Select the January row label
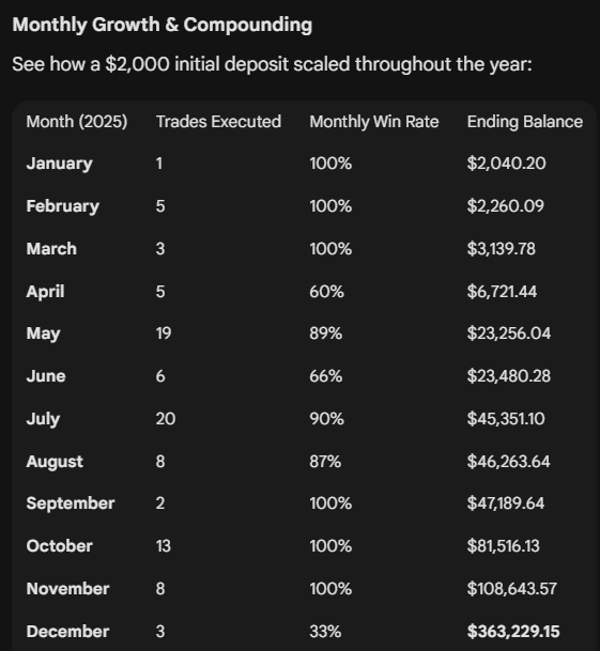The width and height of the screenshot is (600, 651). [59, 163]
